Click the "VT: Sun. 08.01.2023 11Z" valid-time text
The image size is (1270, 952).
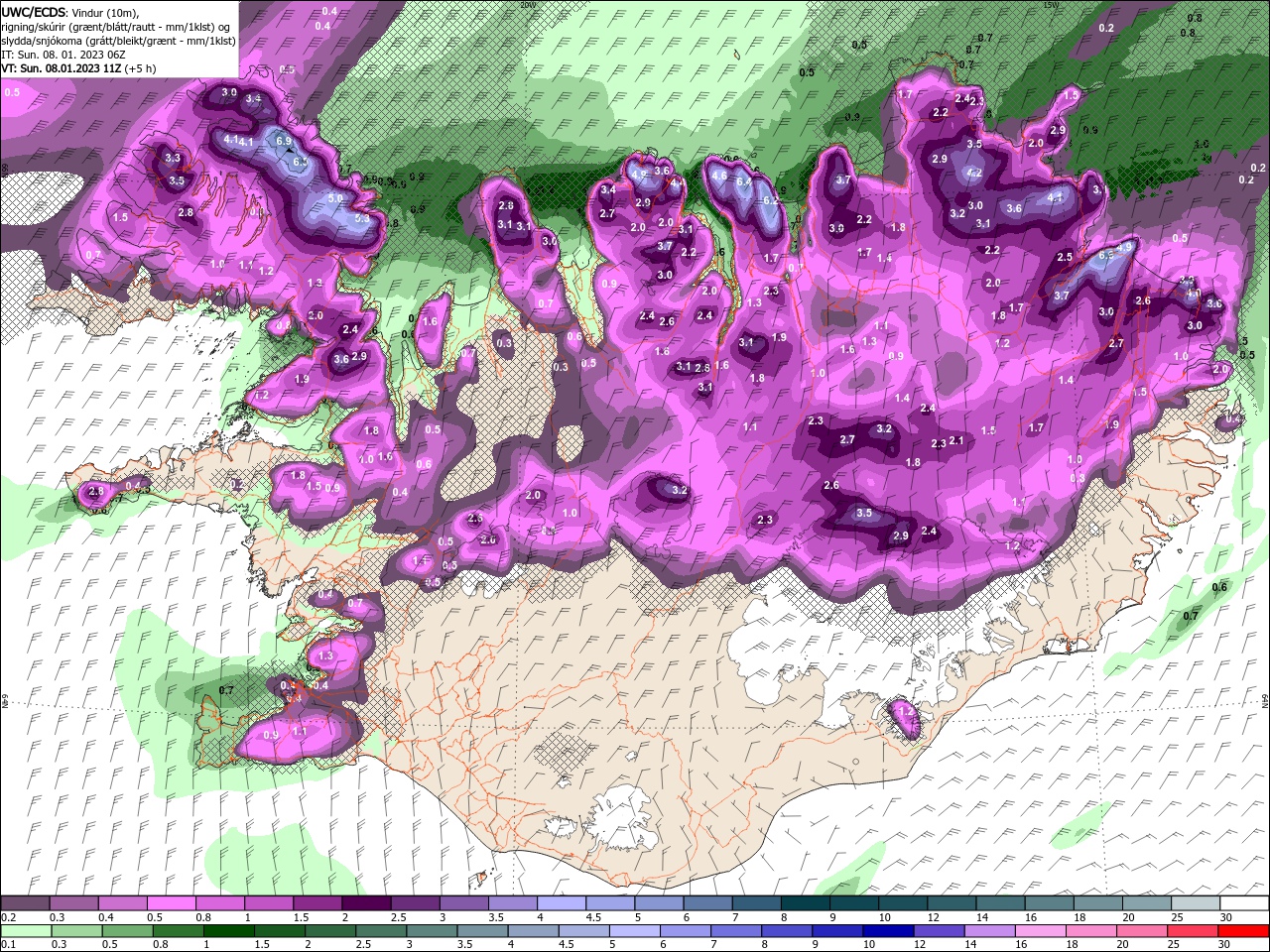click(62, 68)
